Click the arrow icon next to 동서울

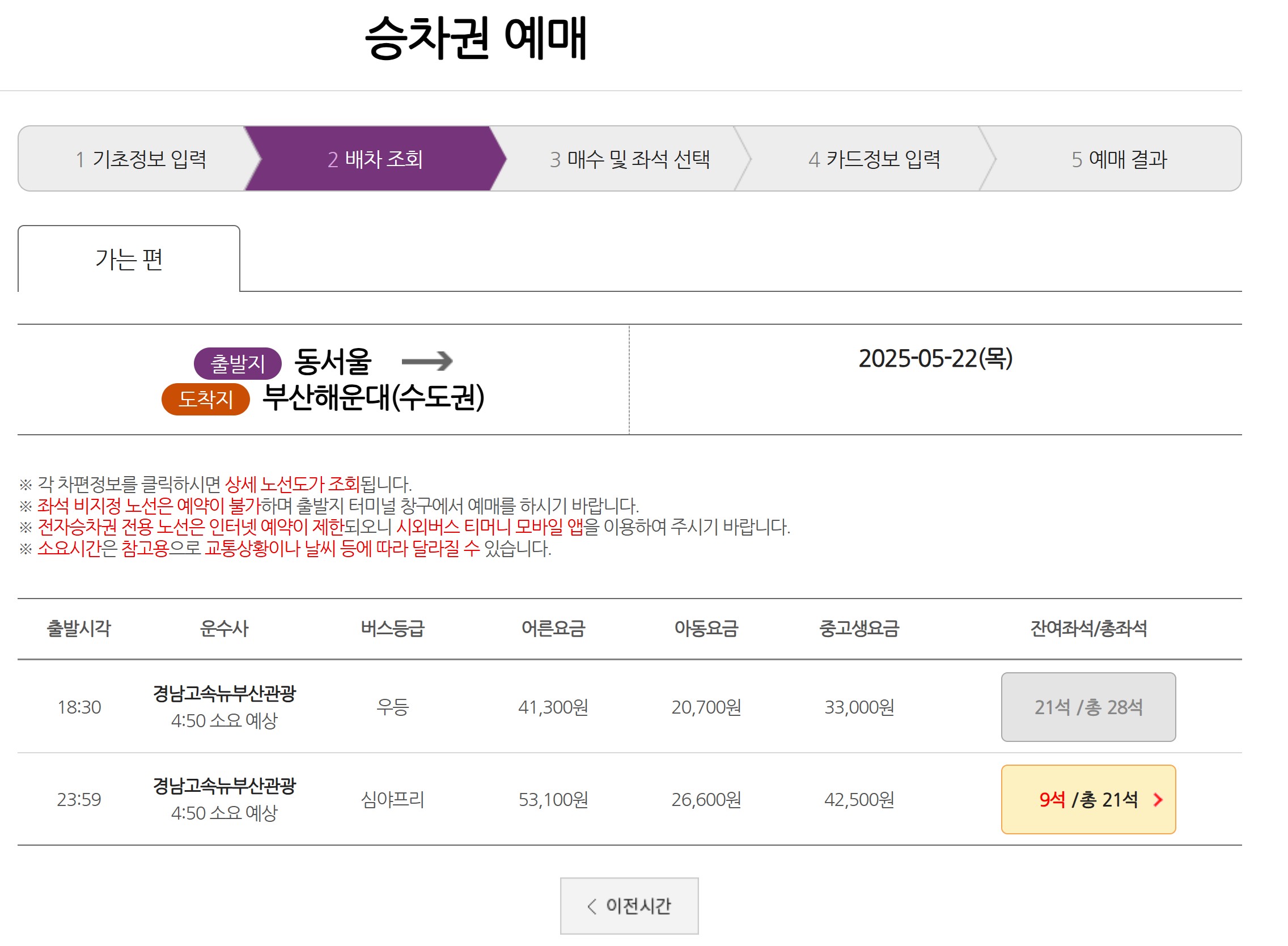427,360
